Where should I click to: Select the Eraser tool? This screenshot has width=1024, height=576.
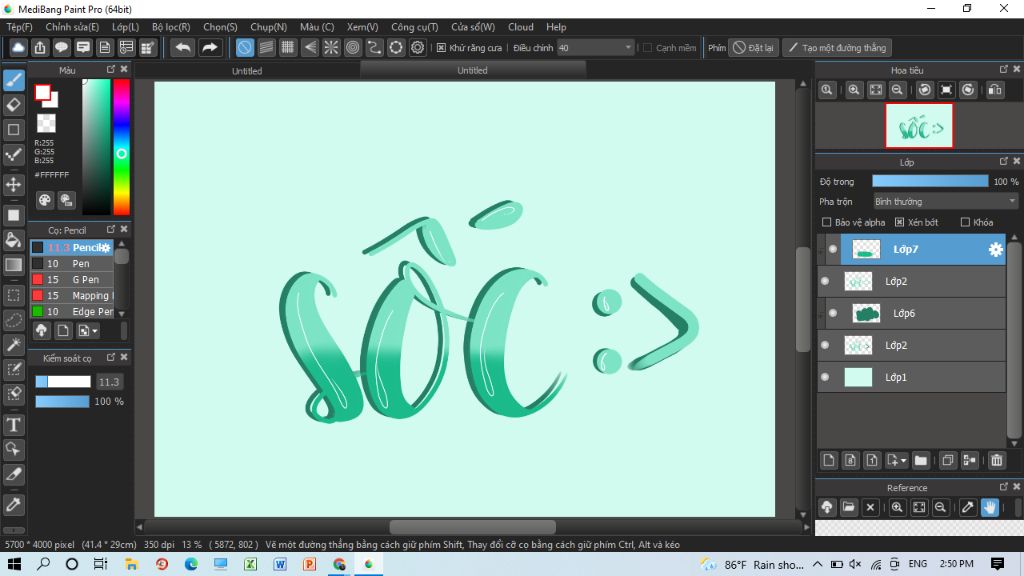tap(14, 104)
